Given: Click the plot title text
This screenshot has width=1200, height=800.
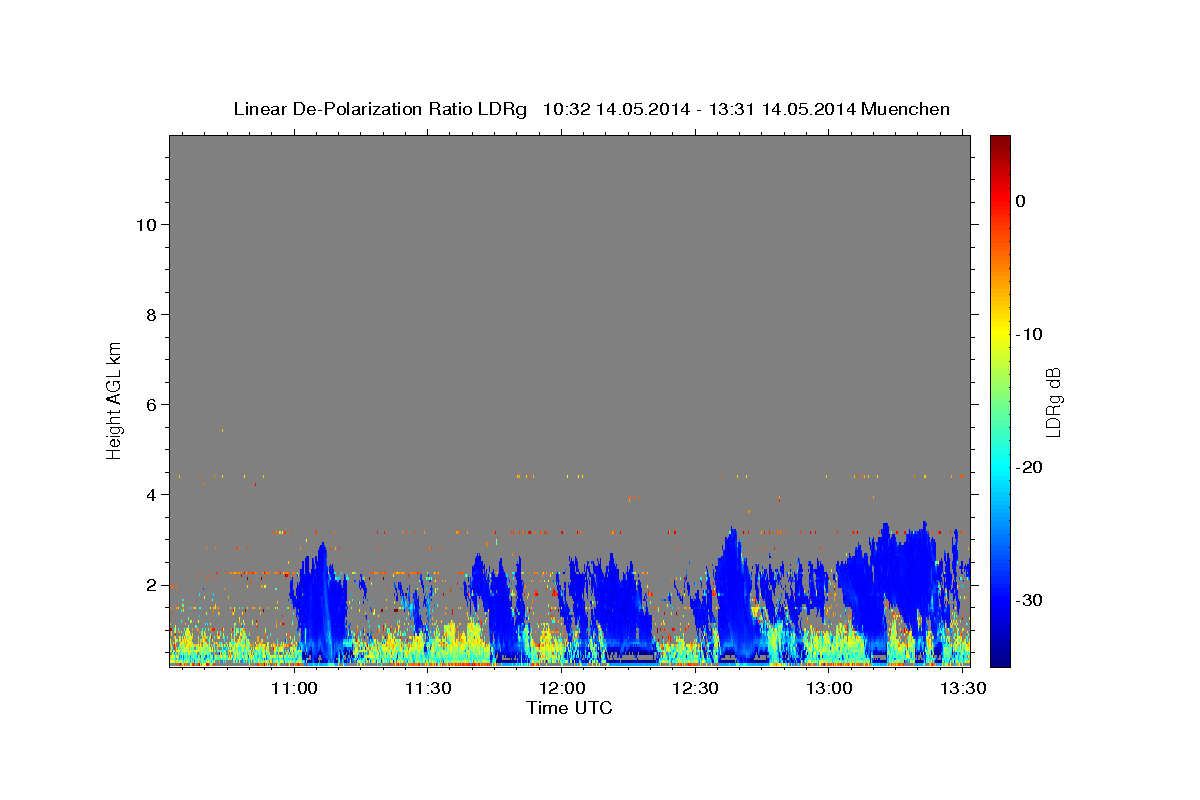Looking at the screenshot, I should [591, 109].
